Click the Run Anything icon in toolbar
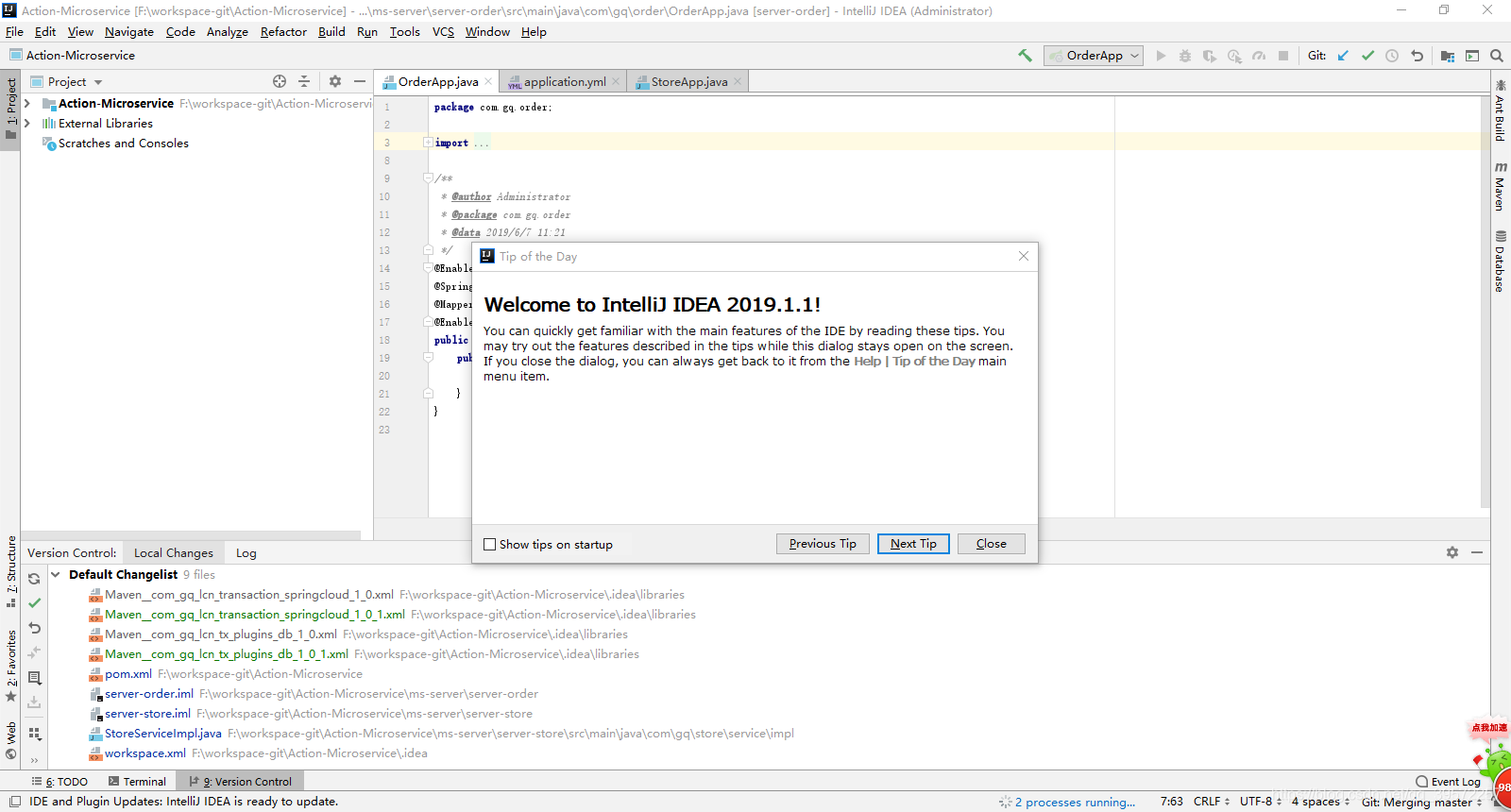This screenshot has height=812, width=1511. click(1472, 56)
